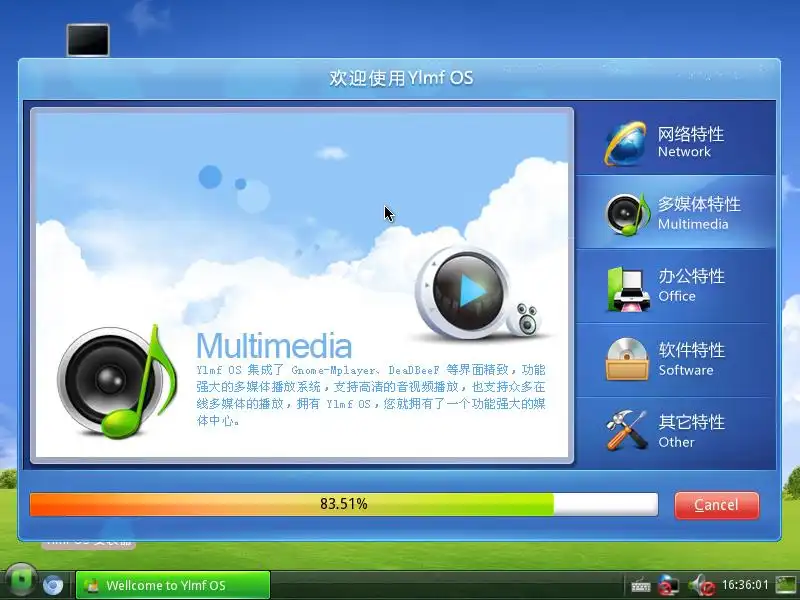Switch to 办公特性 Office tab

676,286
